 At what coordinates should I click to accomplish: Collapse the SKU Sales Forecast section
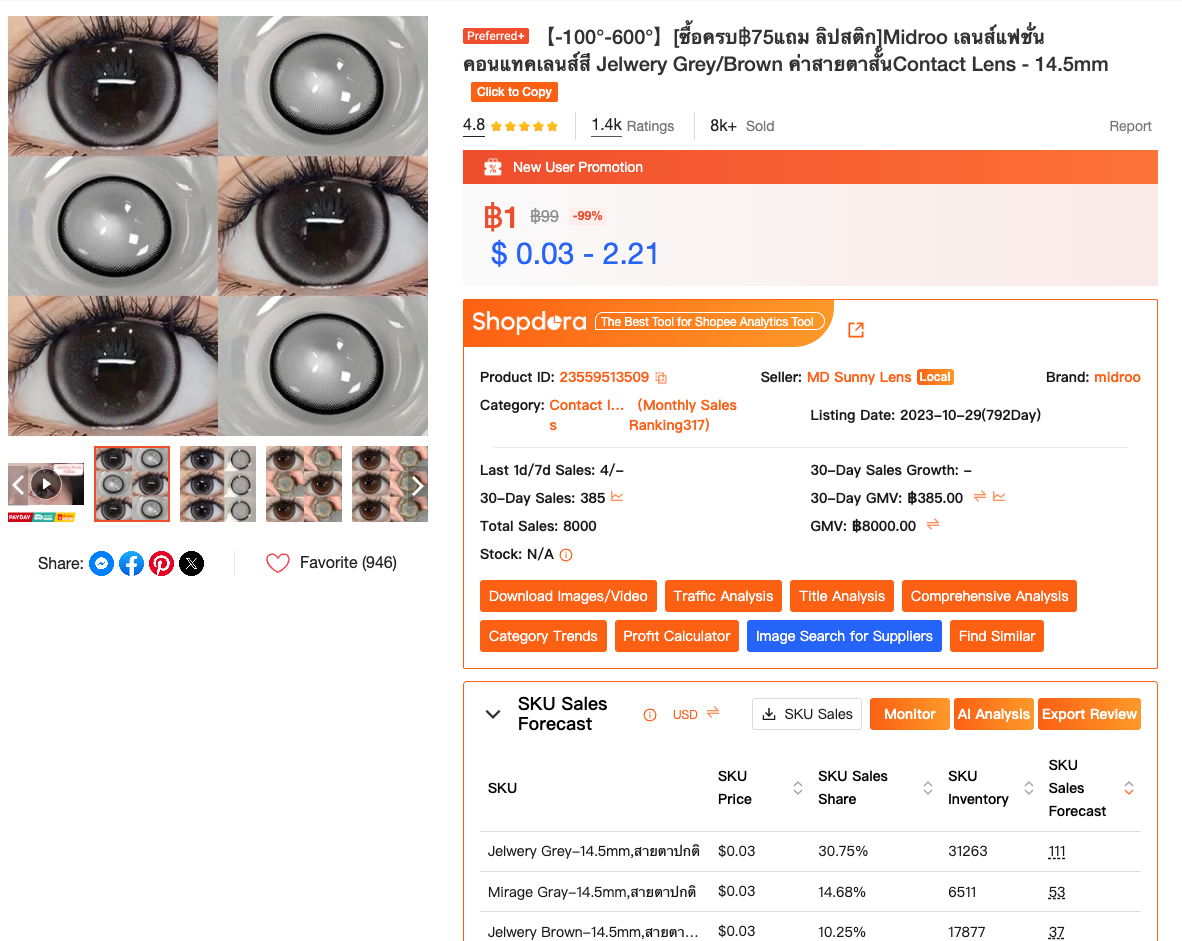point(493,714)
